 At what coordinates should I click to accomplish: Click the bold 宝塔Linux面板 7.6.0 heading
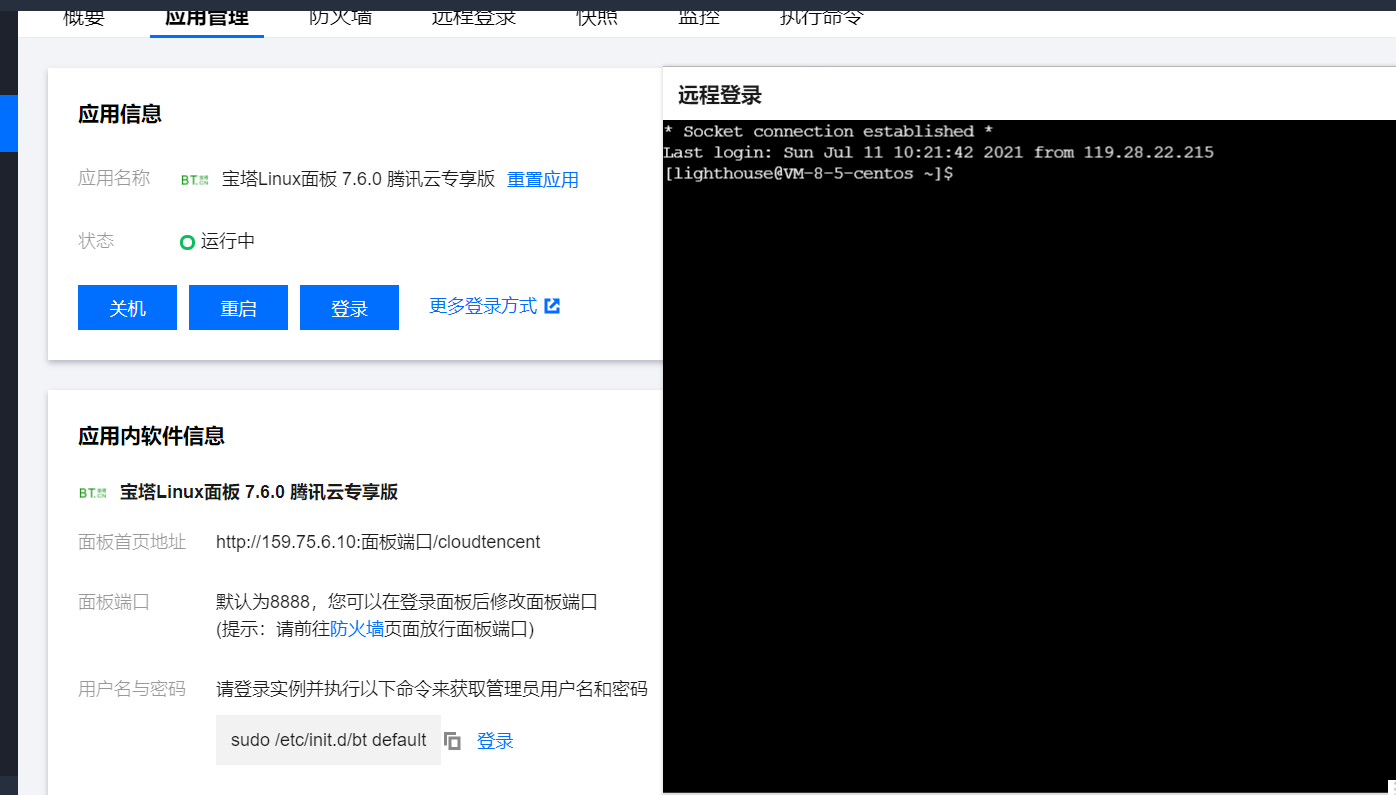(259, 492)
